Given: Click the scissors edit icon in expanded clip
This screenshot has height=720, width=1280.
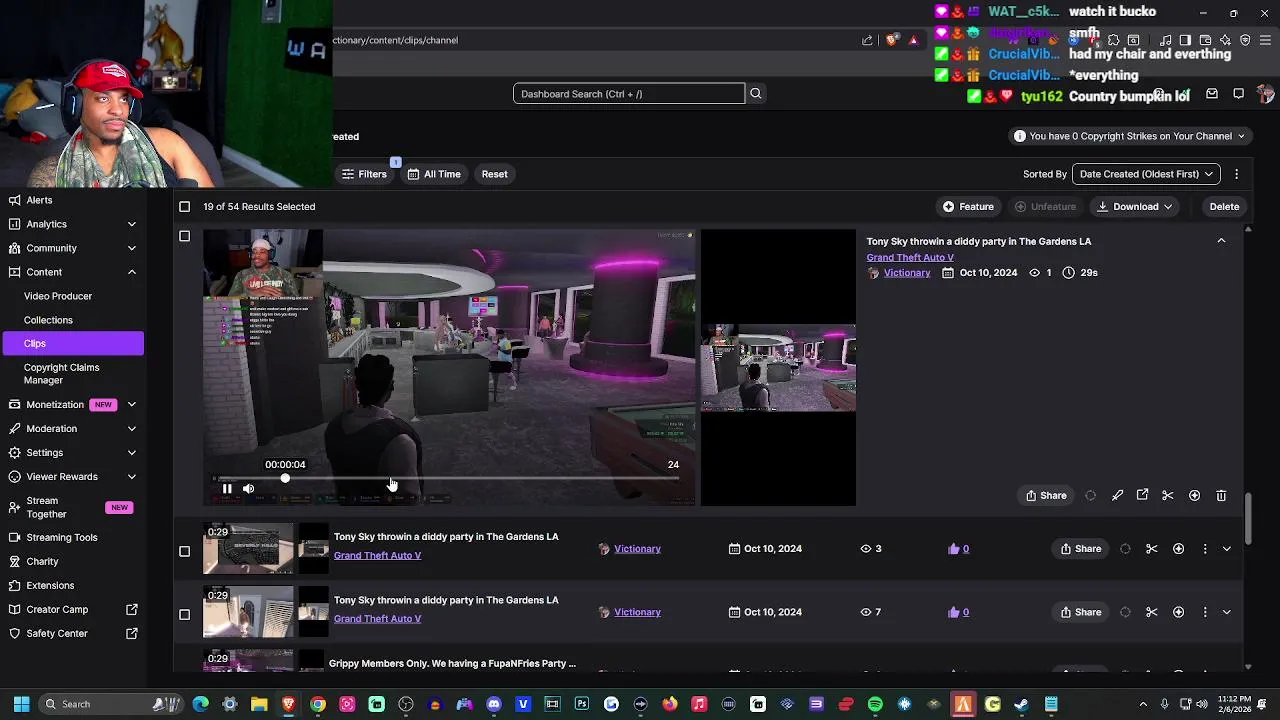Looking at the screenshot, I should click(1168, 496).
